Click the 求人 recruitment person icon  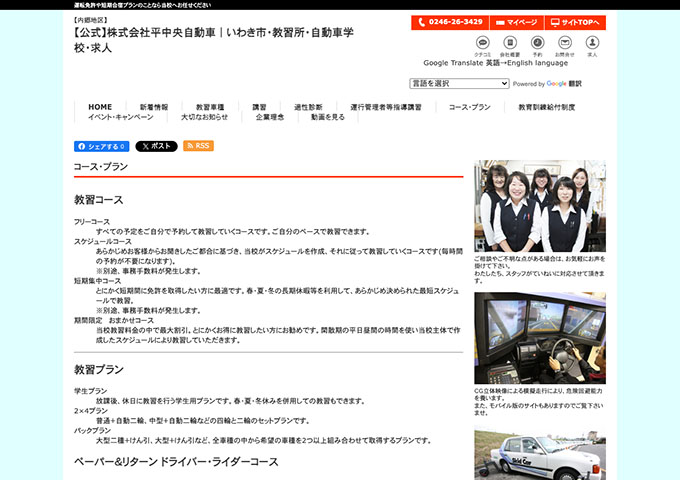(592, 43)
